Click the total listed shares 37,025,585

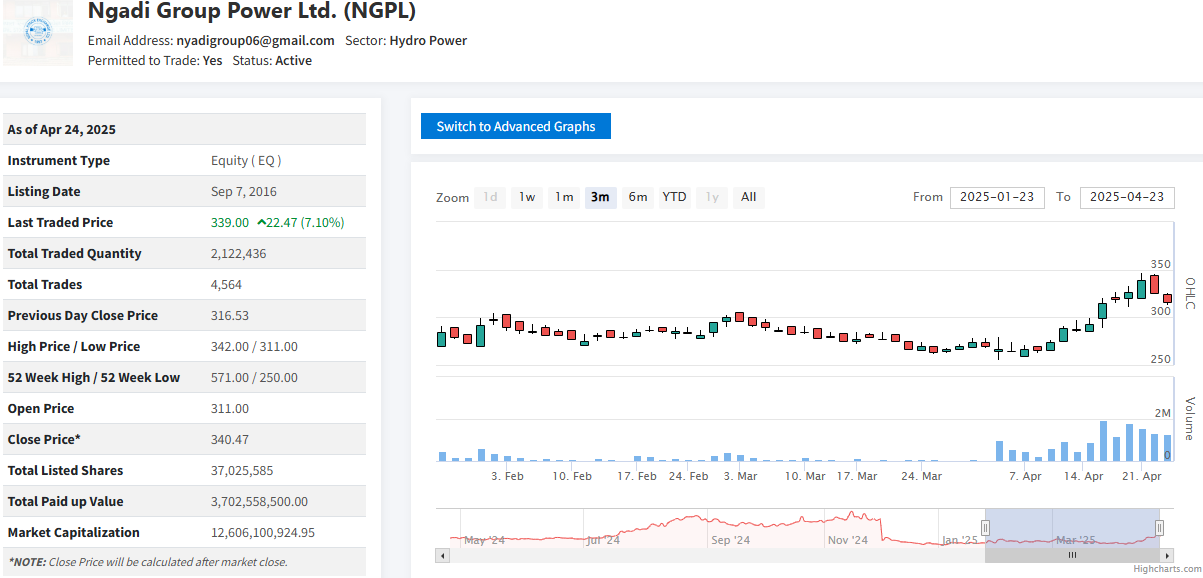[242, 470]
